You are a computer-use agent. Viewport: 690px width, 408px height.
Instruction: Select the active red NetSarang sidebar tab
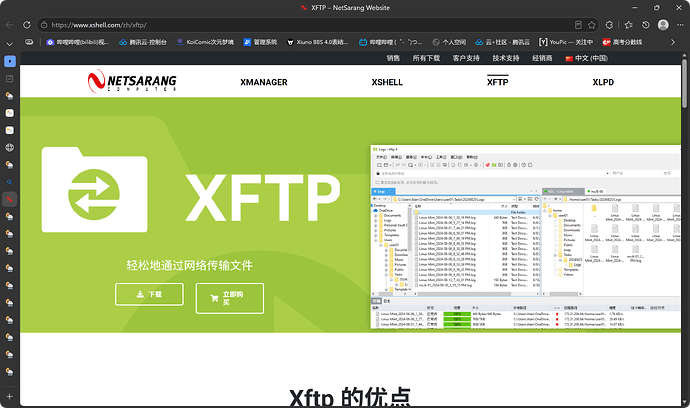(x=10, y=199)
